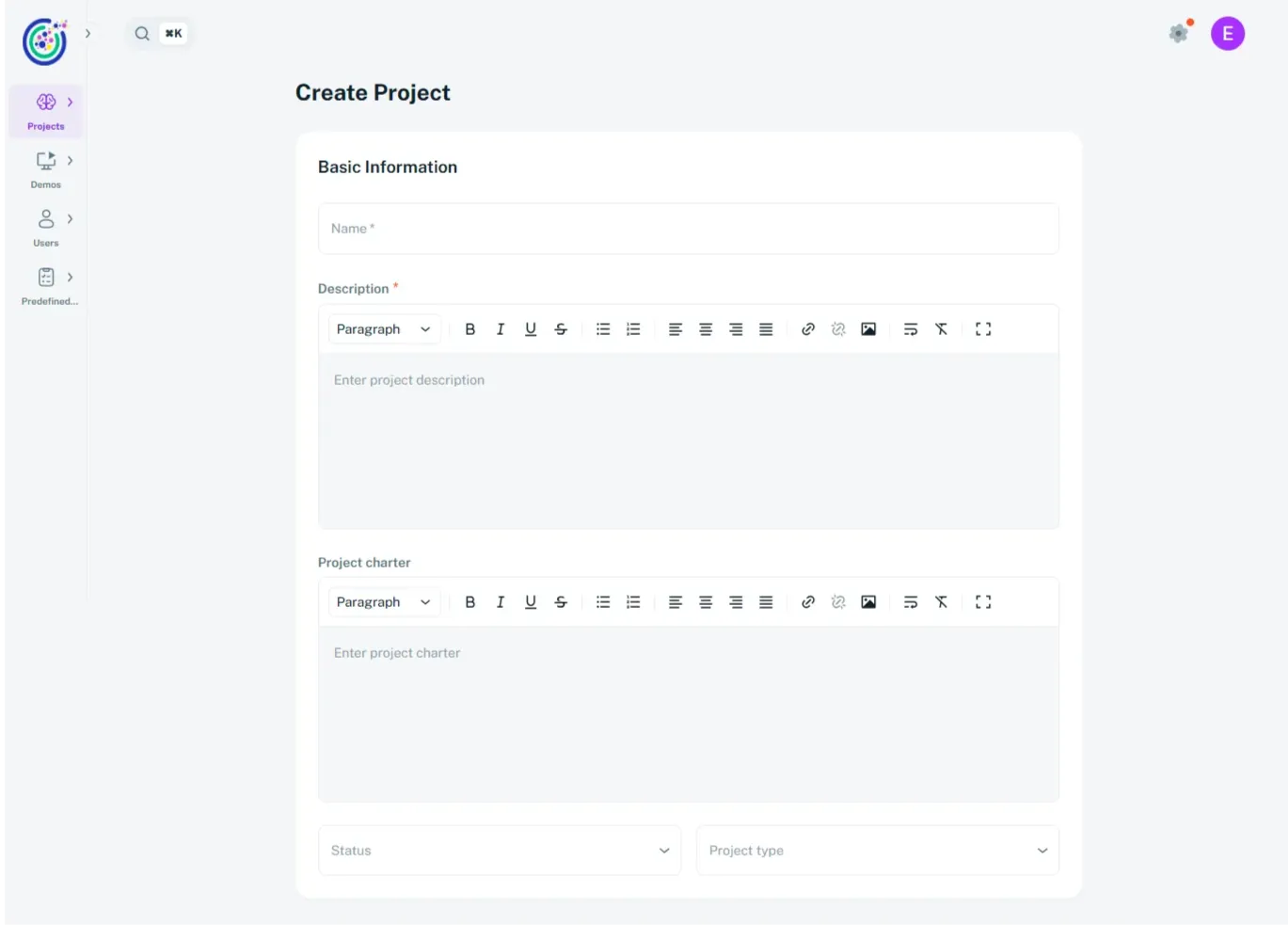The height and width of the screenshot is (925, 1288).
Task: Open the Paragraph style dropdown in Description editor
Action: (384, 328)
